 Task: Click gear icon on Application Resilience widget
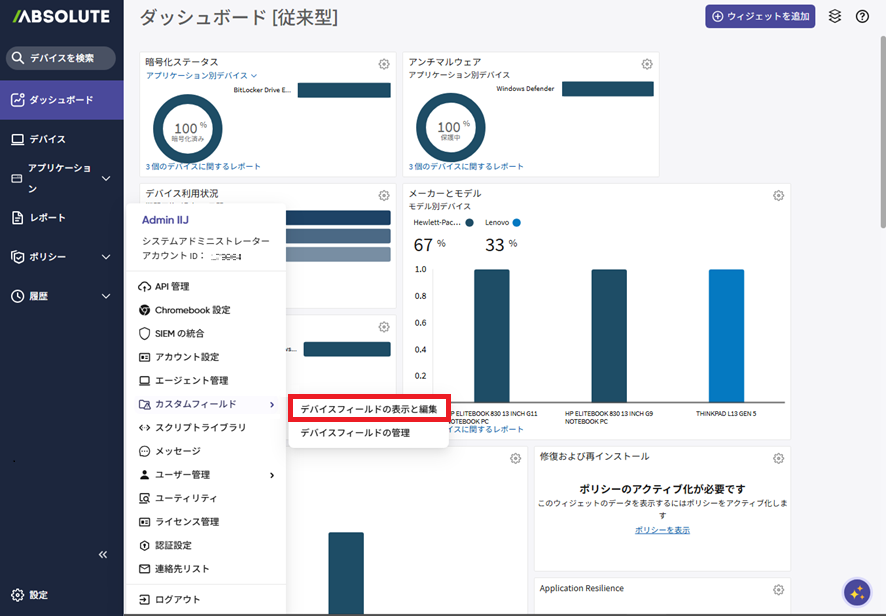pos(778,591)
